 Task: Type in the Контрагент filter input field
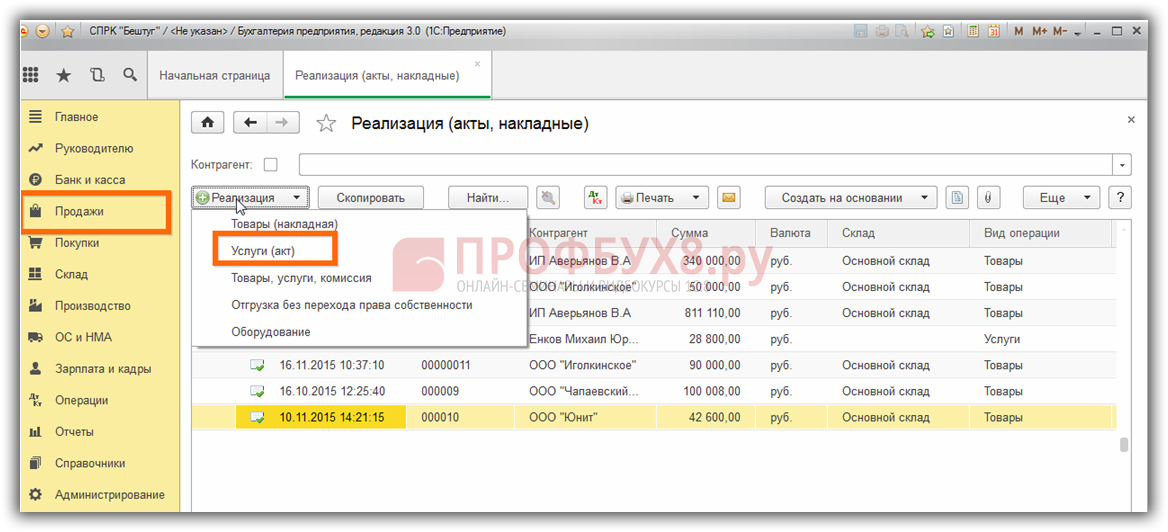[705, 164]
